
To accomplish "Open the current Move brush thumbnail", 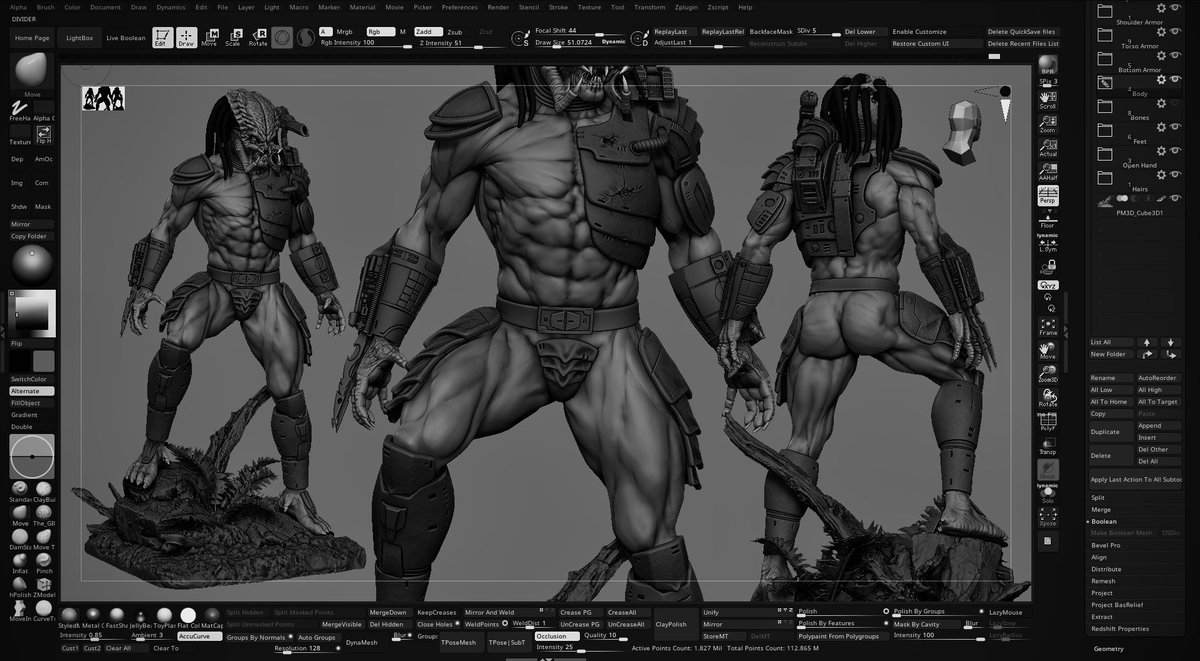I will 32,76.
